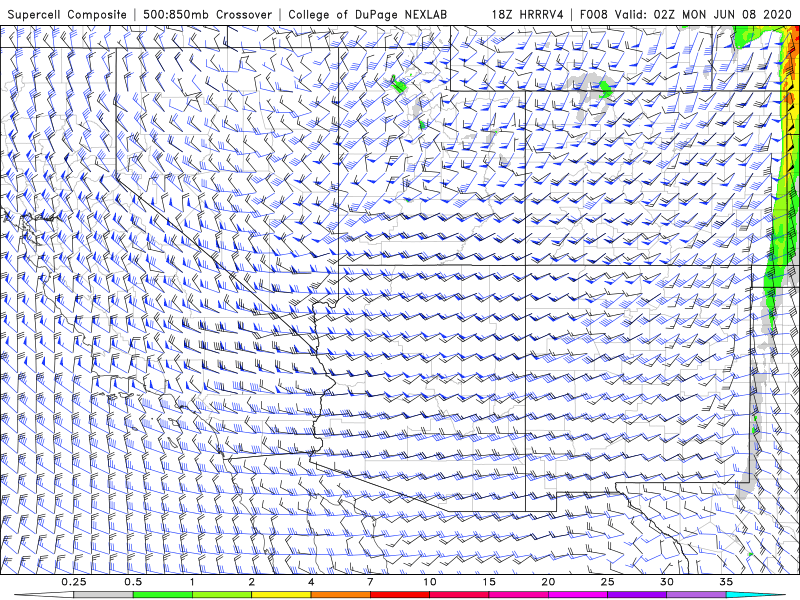Click the '0.25' legend value
The image size is (800, 600).
pyautogui.click(x=74, y=582)
